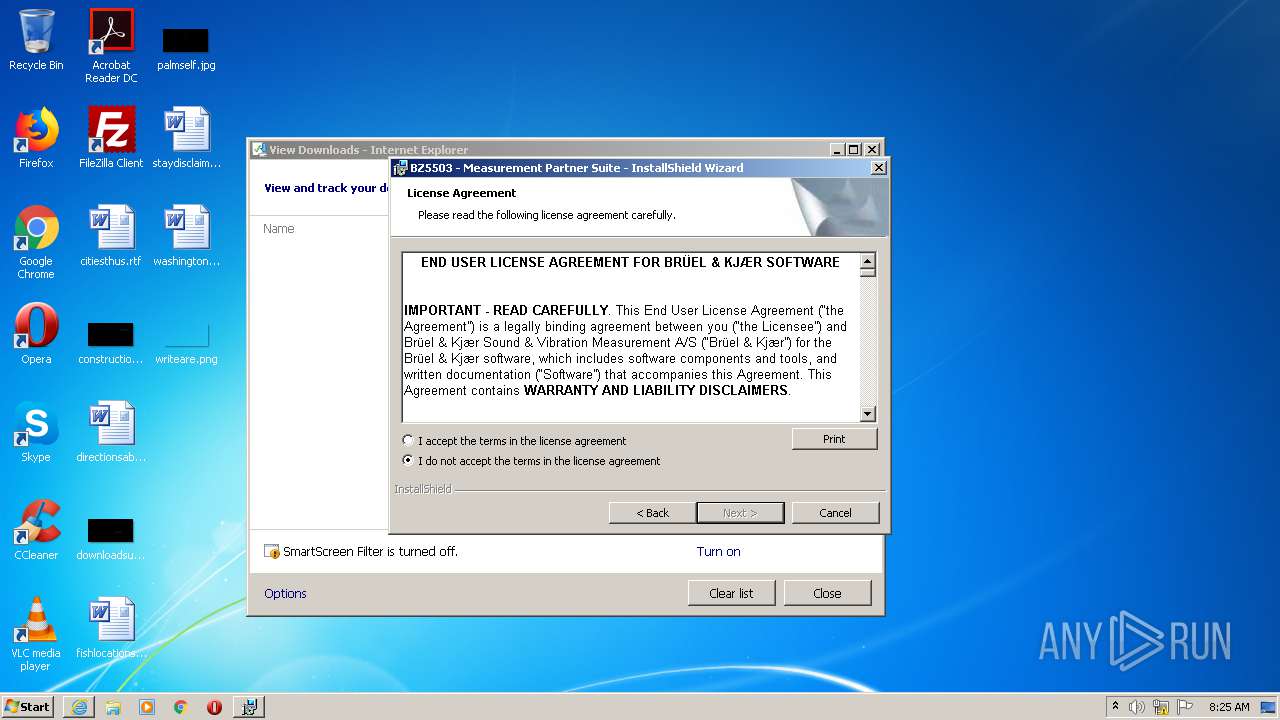The height and width of the screenshot is (720, 1280).
Task: Show hidden system tray icons
Action: (1115, 707)
